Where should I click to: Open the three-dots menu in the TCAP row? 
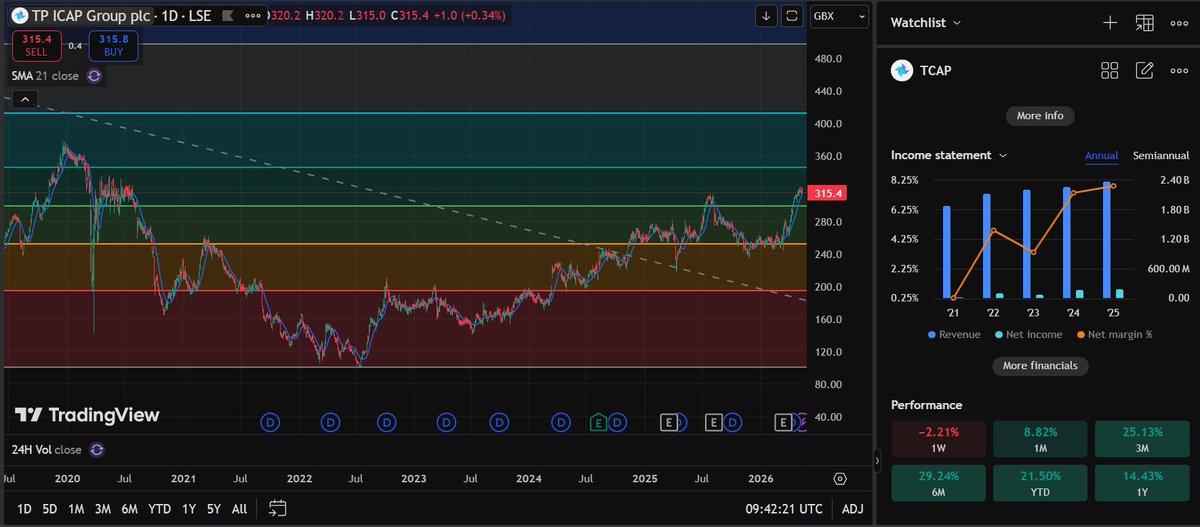click(1179, 70)
